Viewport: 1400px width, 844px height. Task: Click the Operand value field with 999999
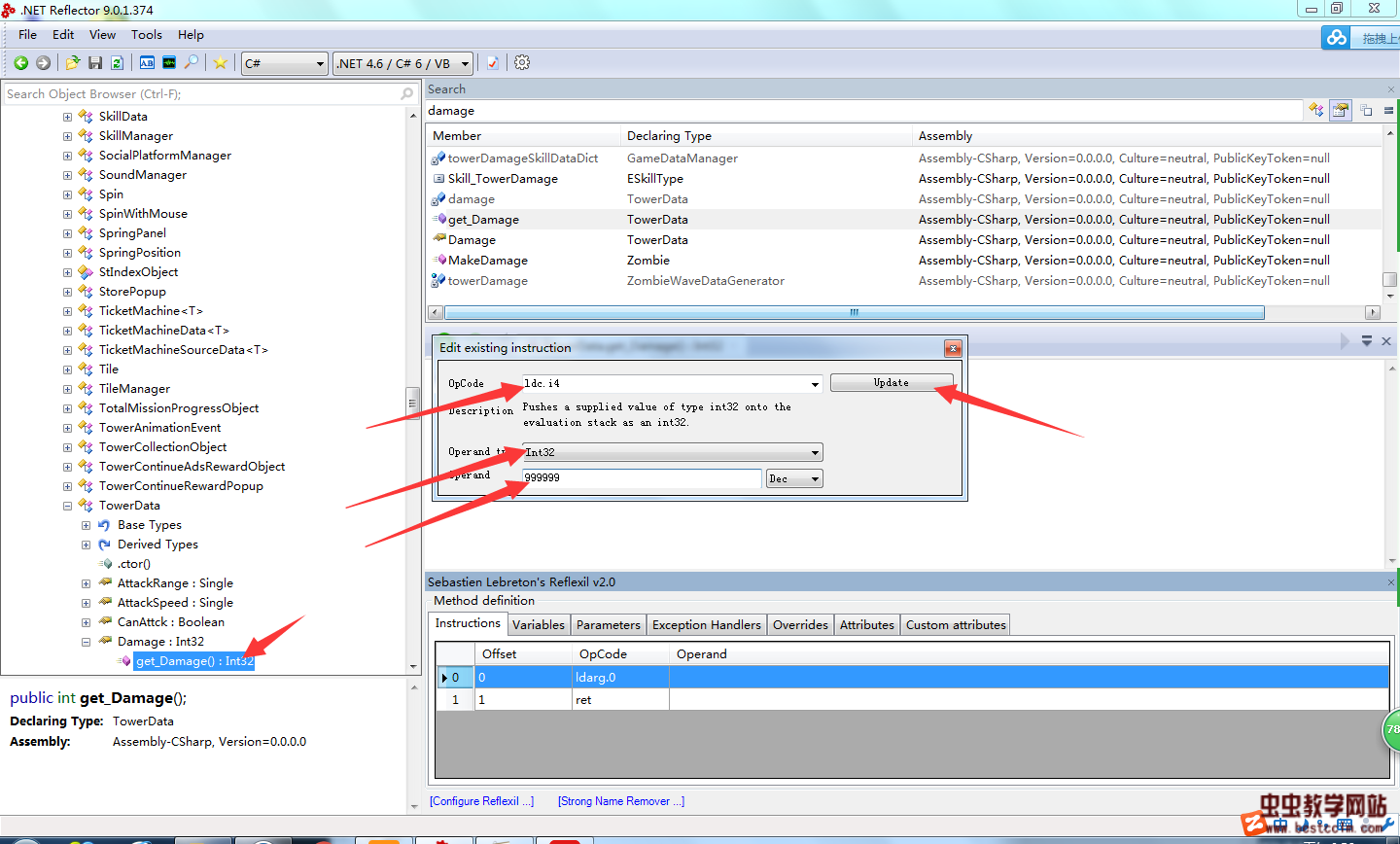(x=642, y=478)
